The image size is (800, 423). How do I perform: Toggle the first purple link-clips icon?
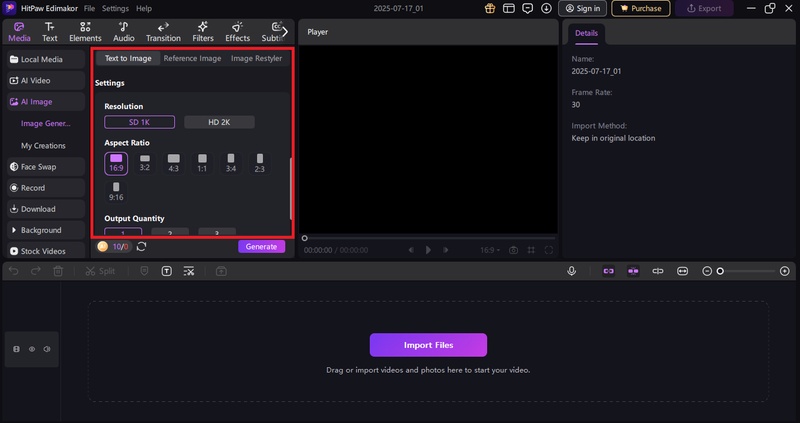click(609, 271)
